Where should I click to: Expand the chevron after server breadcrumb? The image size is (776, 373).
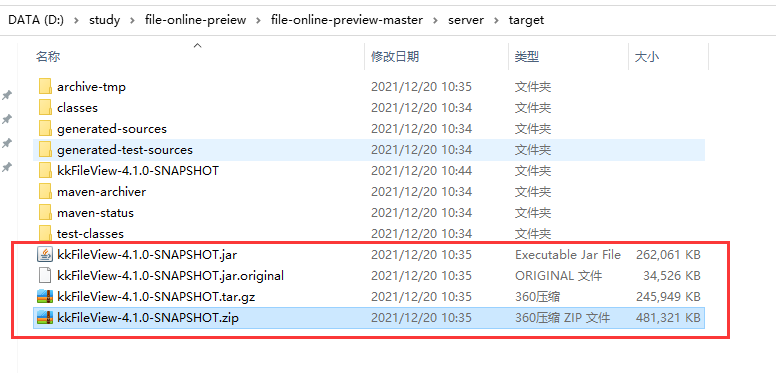tap(496, 20)
